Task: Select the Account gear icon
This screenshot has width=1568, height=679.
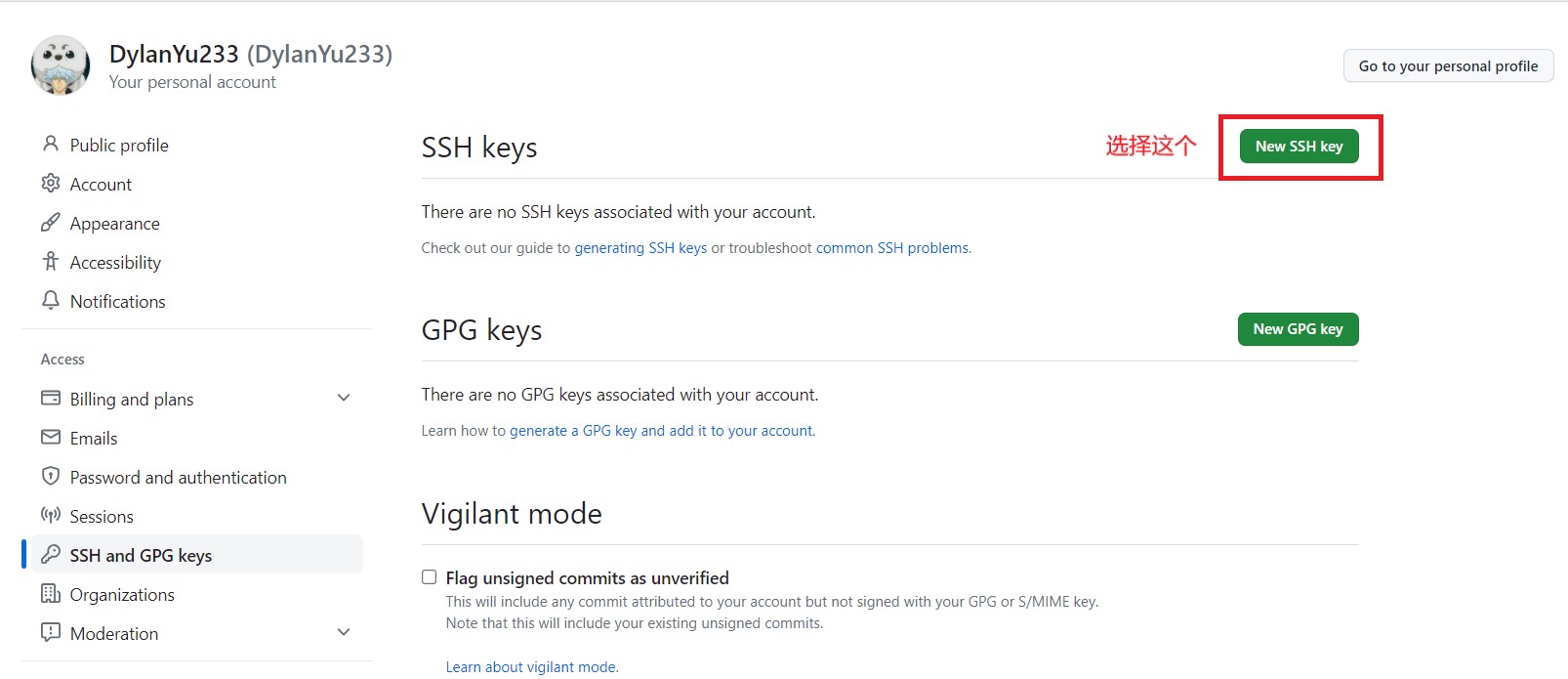Action: point(51,184)
